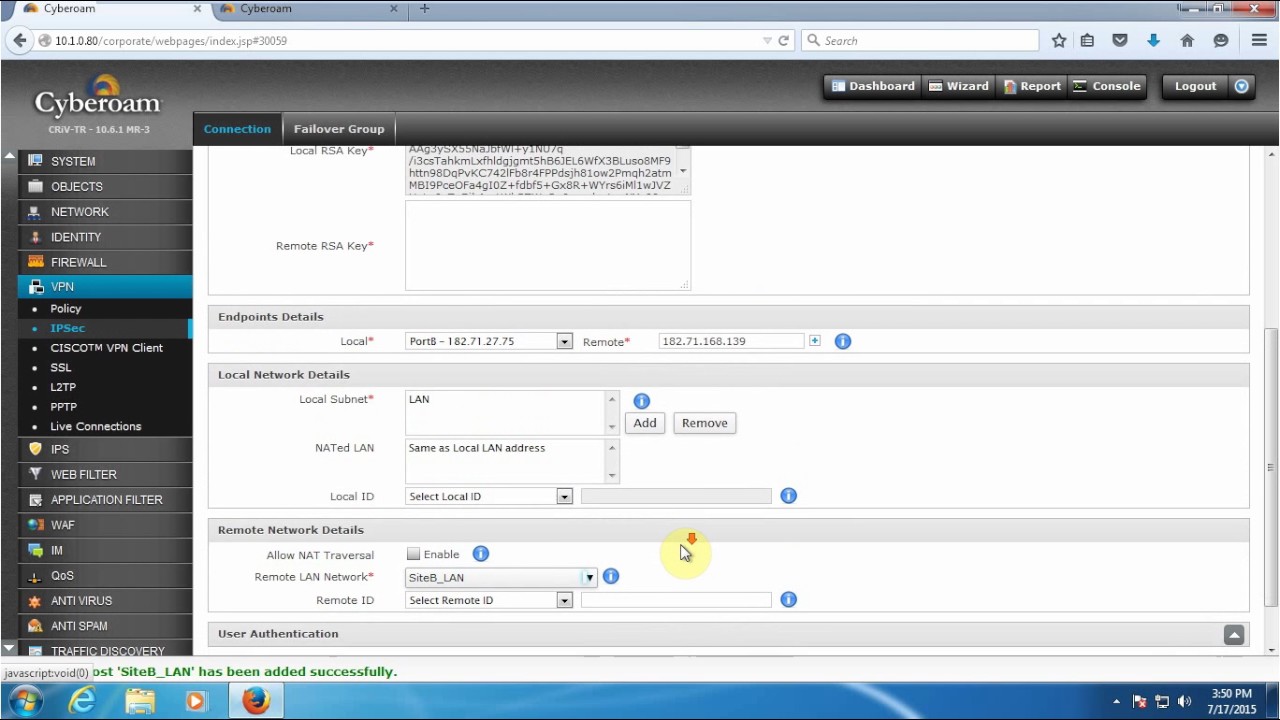The width and height of the screenshot is (1280, 720).
Task: Open VPN Policy submenu item
Action: click(x=66, y=309)
